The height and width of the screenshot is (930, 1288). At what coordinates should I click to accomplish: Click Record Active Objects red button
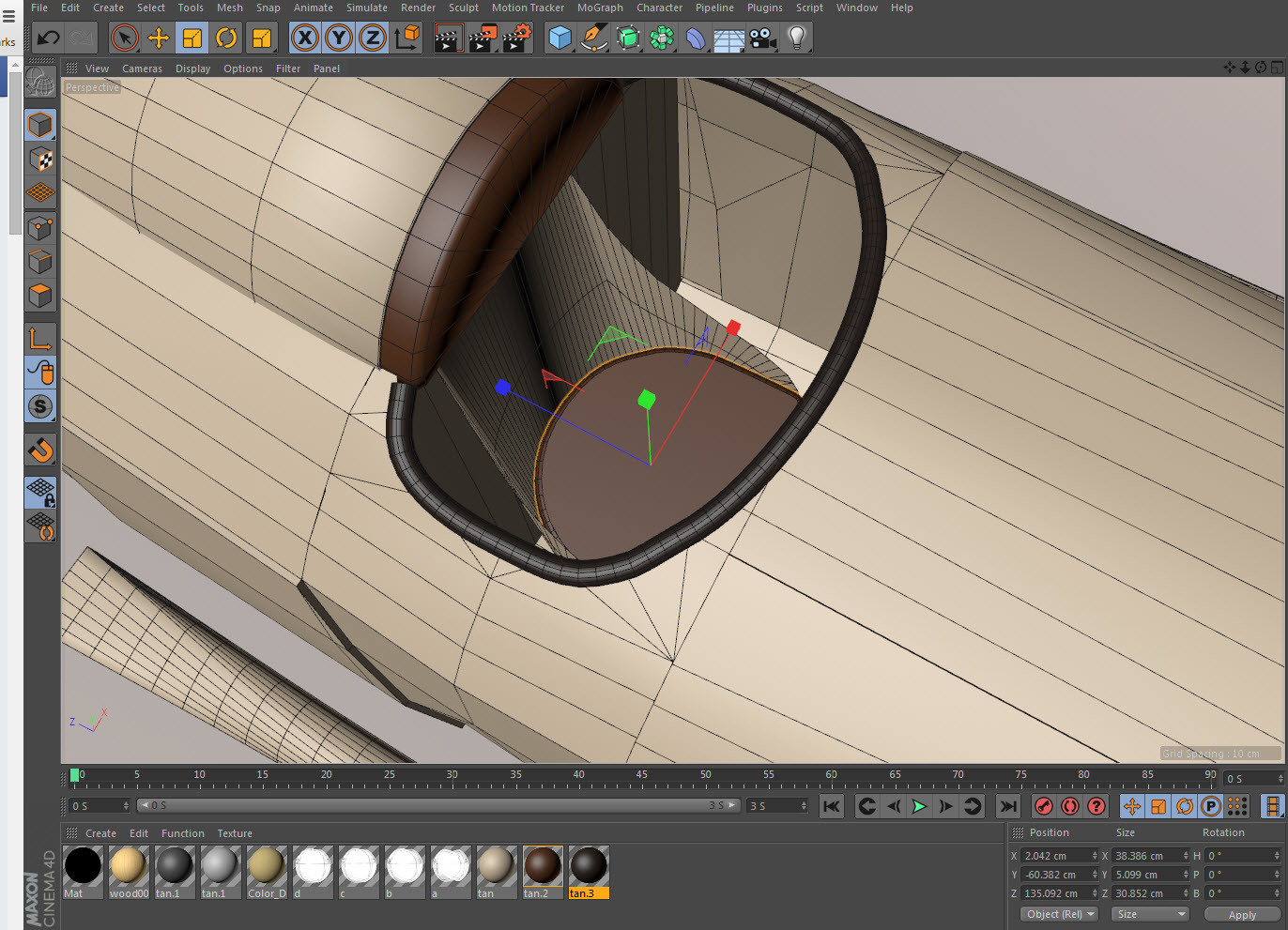(x=1044, y=806)
